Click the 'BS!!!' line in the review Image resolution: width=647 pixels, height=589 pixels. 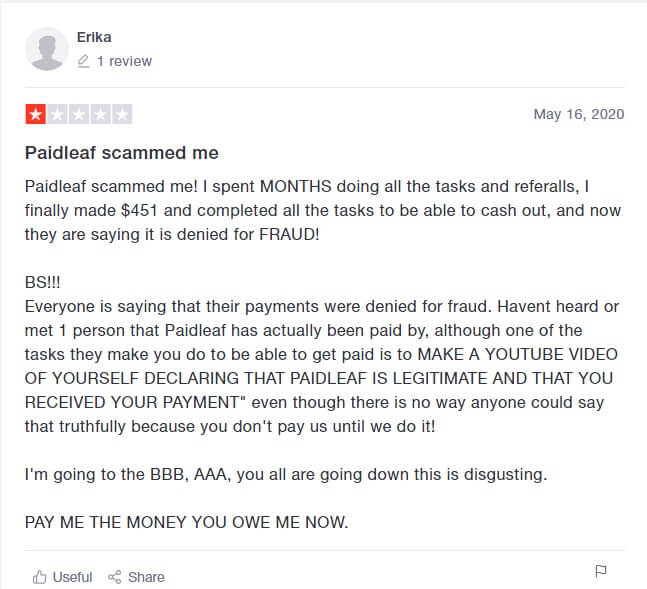point(43,282)
